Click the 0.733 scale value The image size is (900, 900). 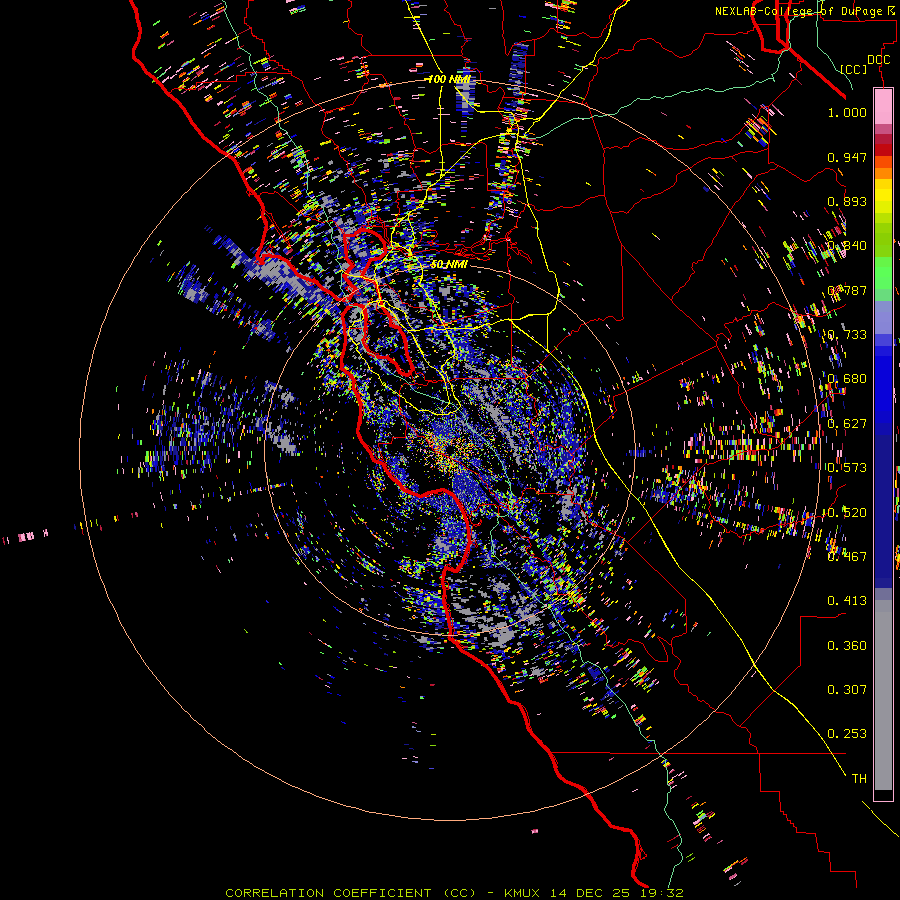(847, 335)
